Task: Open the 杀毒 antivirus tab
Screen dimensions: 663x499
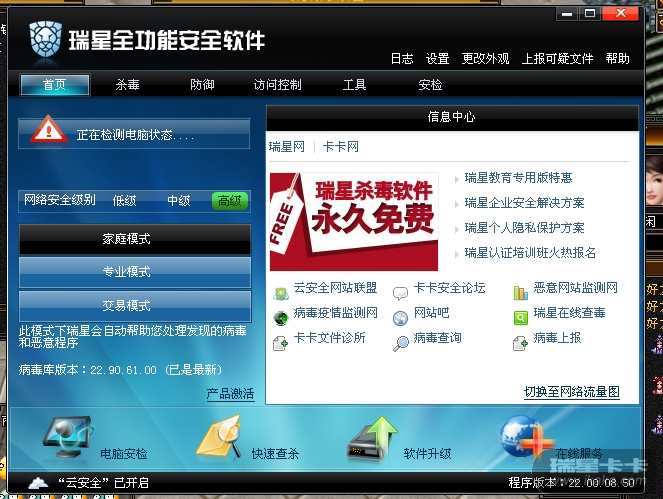Action: point(128,85)
